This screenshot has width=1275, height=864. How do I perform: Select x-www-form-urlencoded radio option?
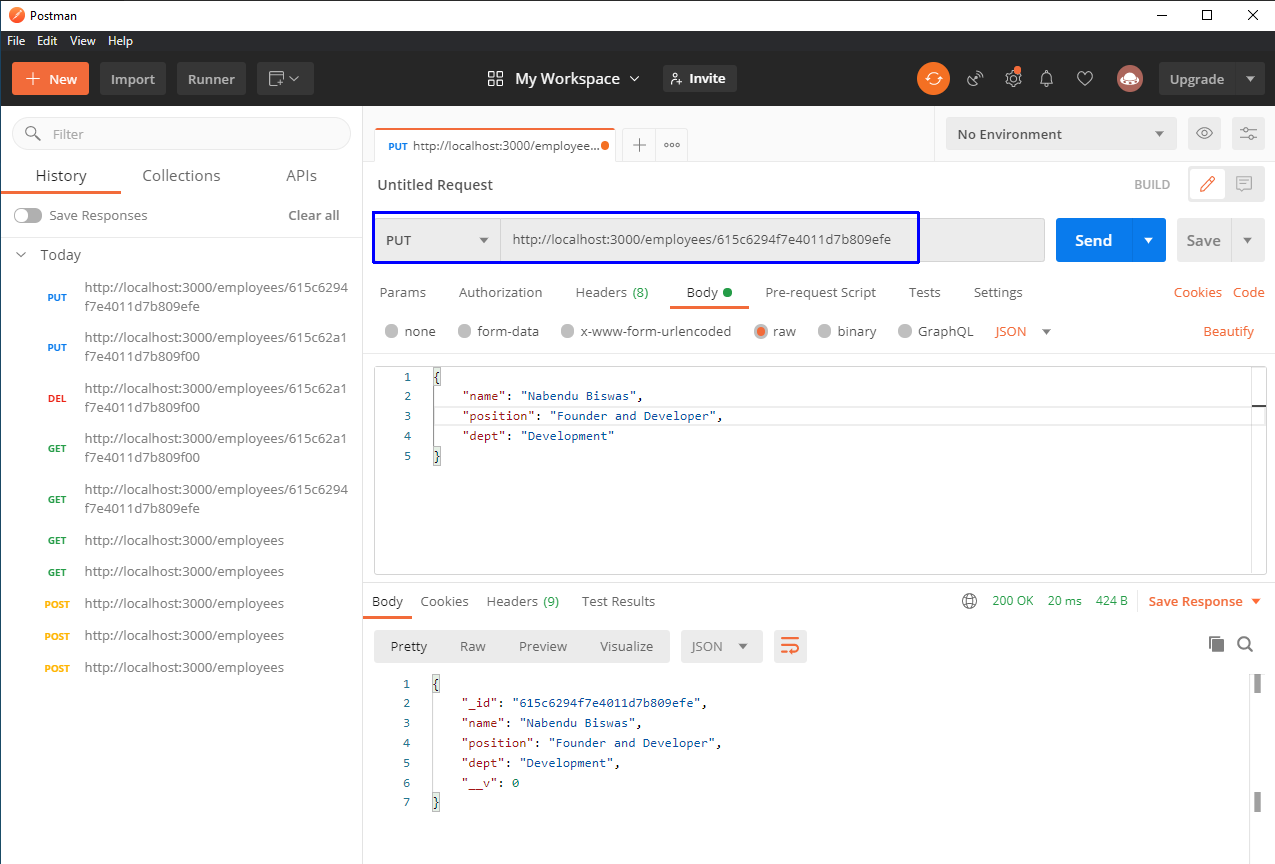(x=568, y=331)
